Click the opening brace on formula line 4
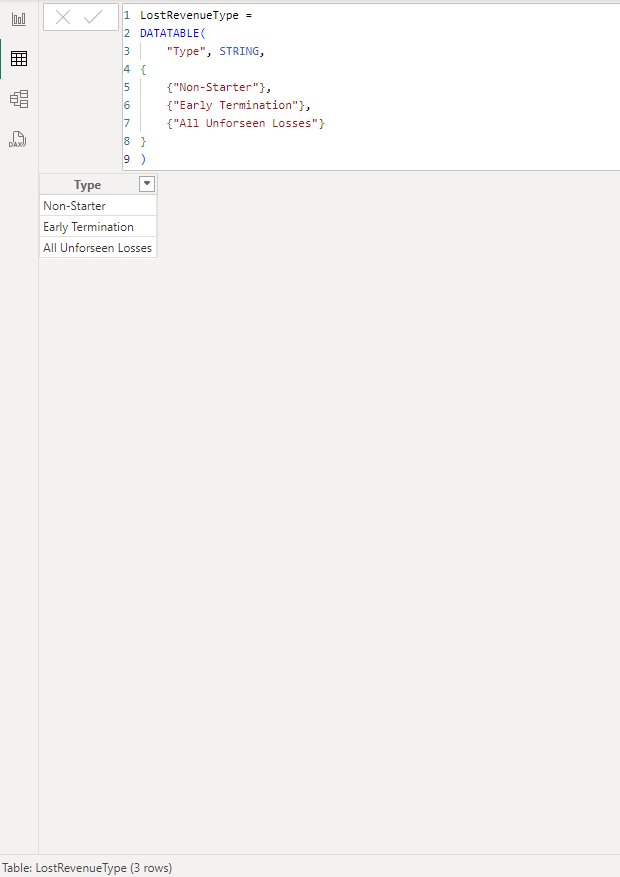 pyautogui.click(x=143, y=70)
